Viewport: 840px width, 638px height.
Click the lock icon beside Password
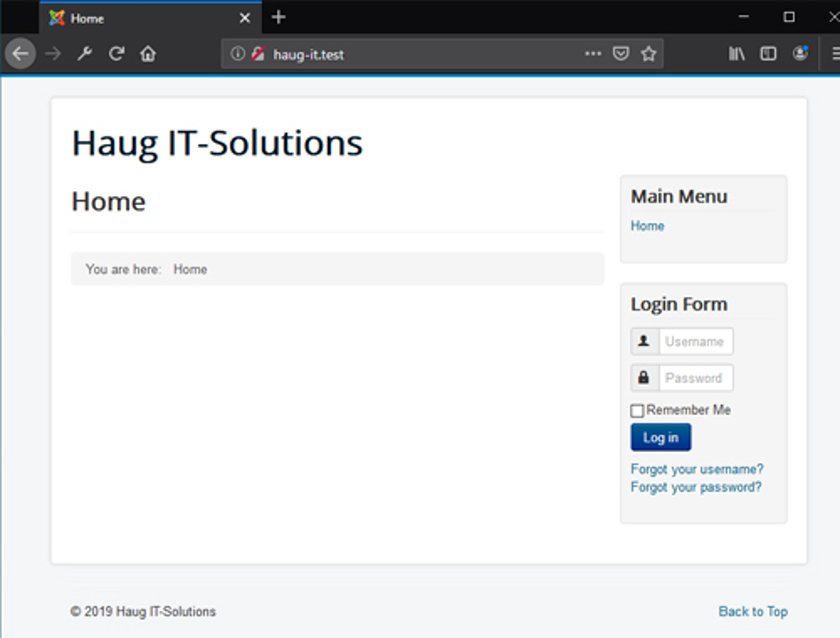coord(644,378)
